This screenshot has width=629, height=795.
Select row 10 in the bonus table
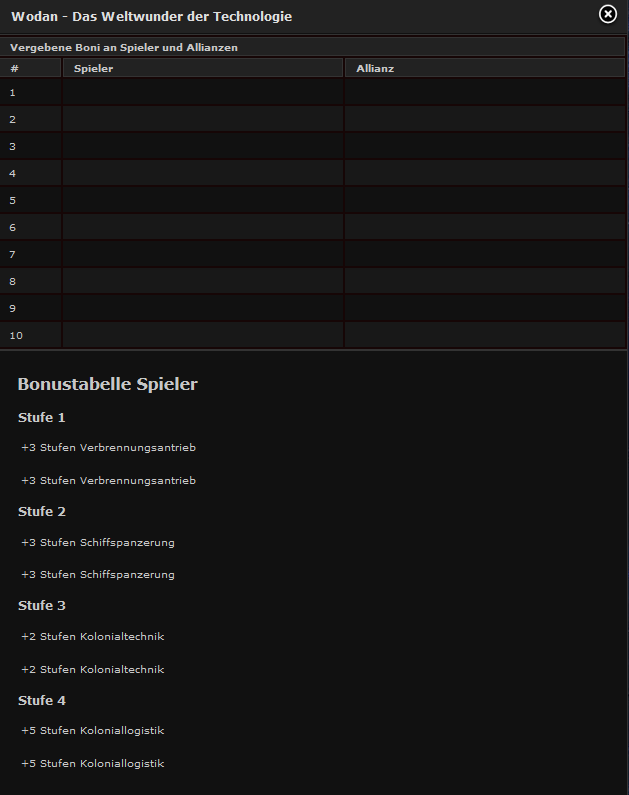coord(313,335)
